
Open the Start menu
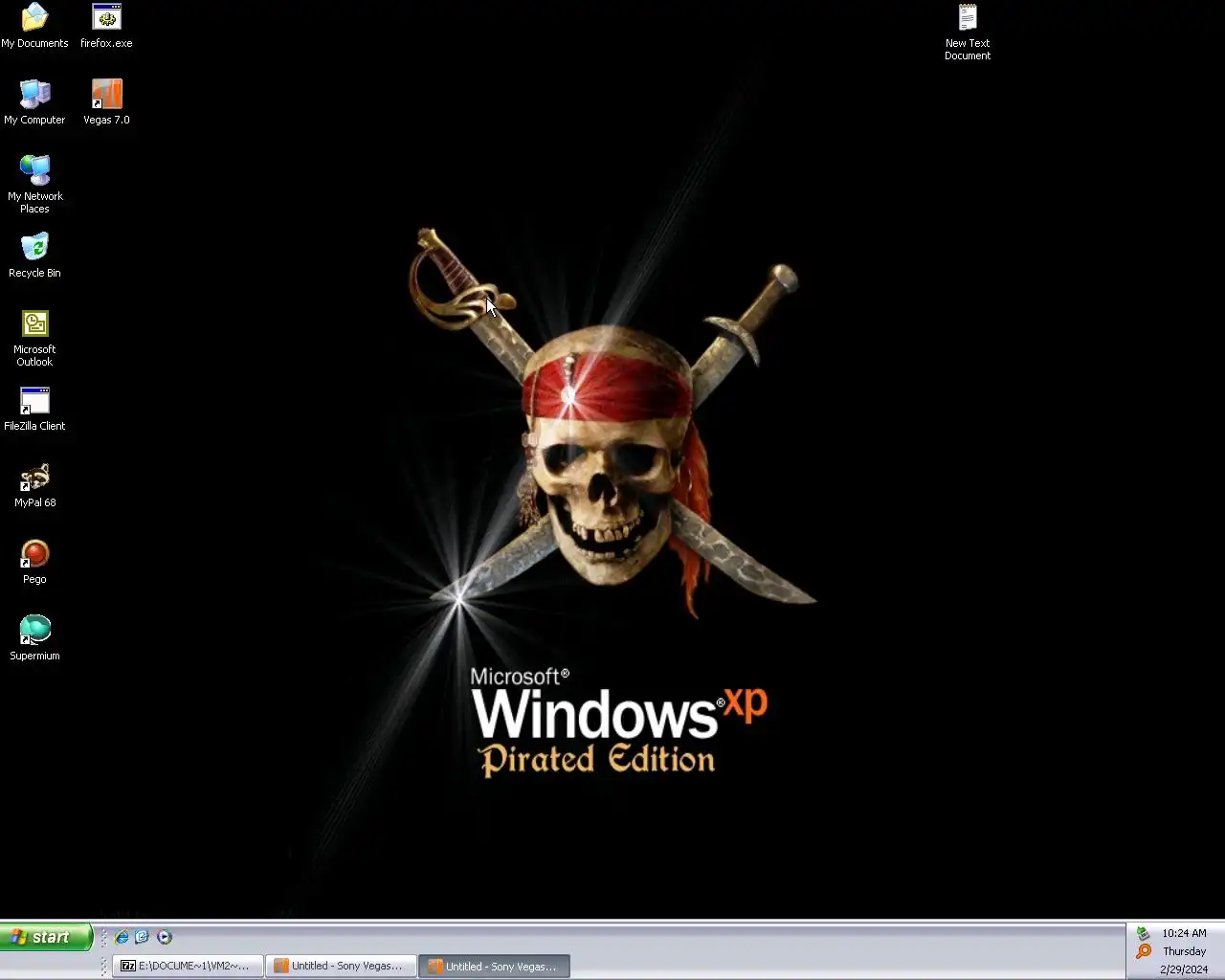coord(46,937)
